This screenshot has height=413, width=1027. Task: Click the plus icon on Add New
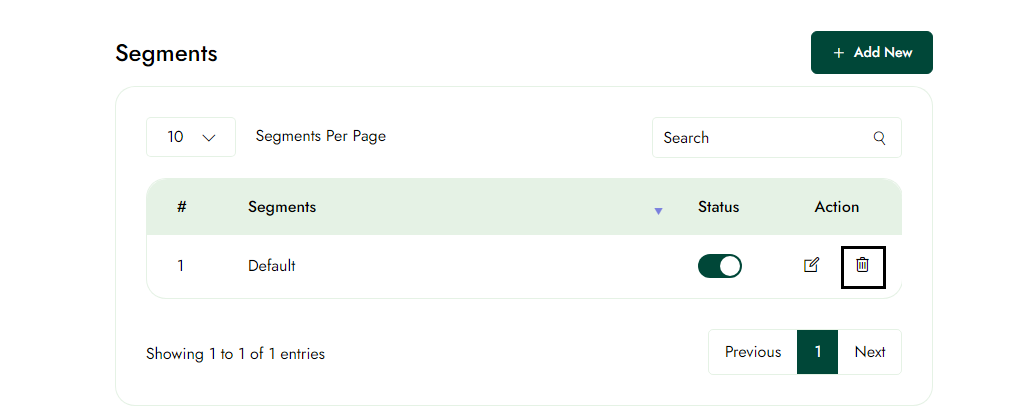[x=838, y=53]
